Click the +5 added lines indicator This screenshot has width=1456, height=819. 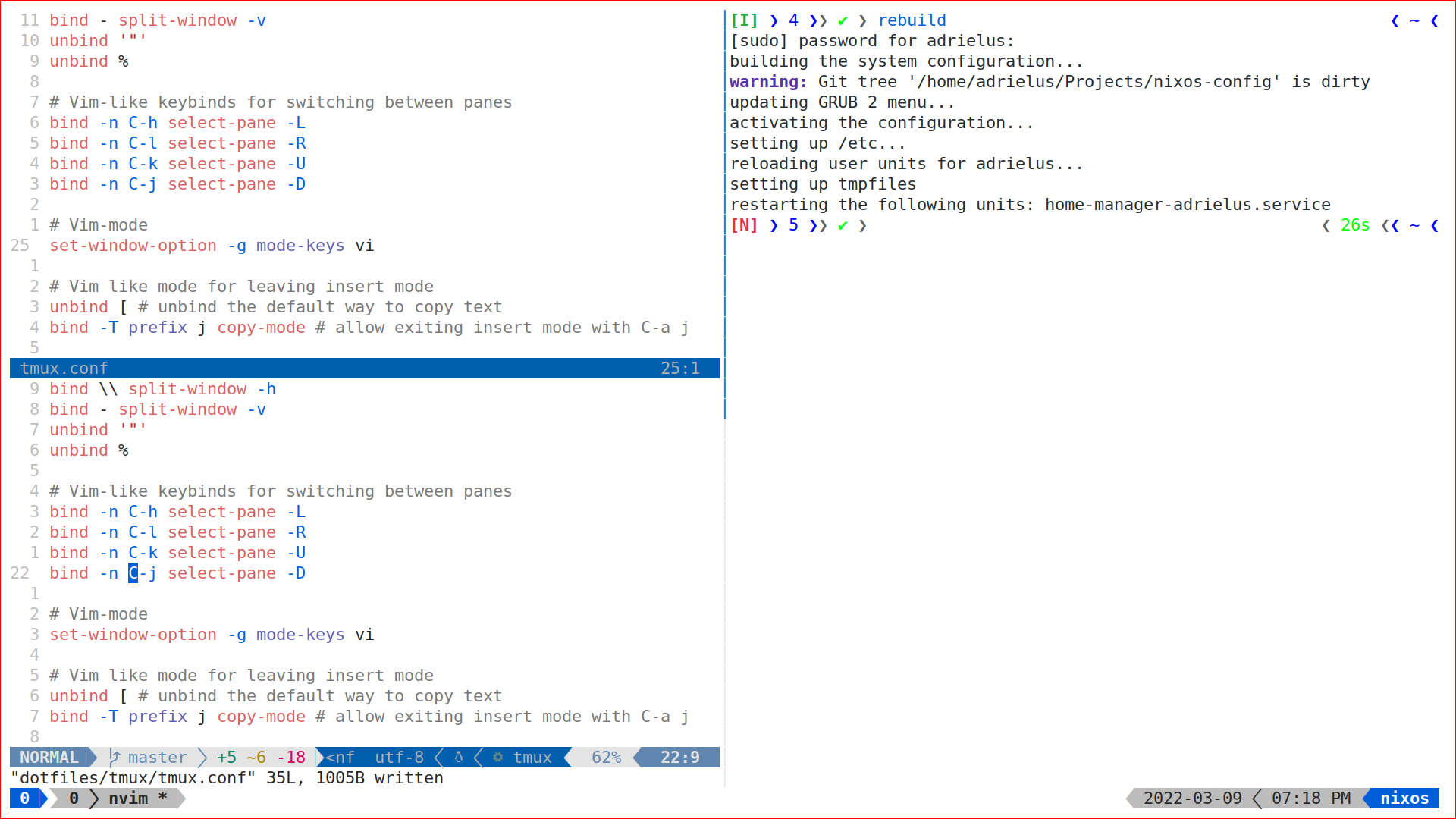[226, 757]
